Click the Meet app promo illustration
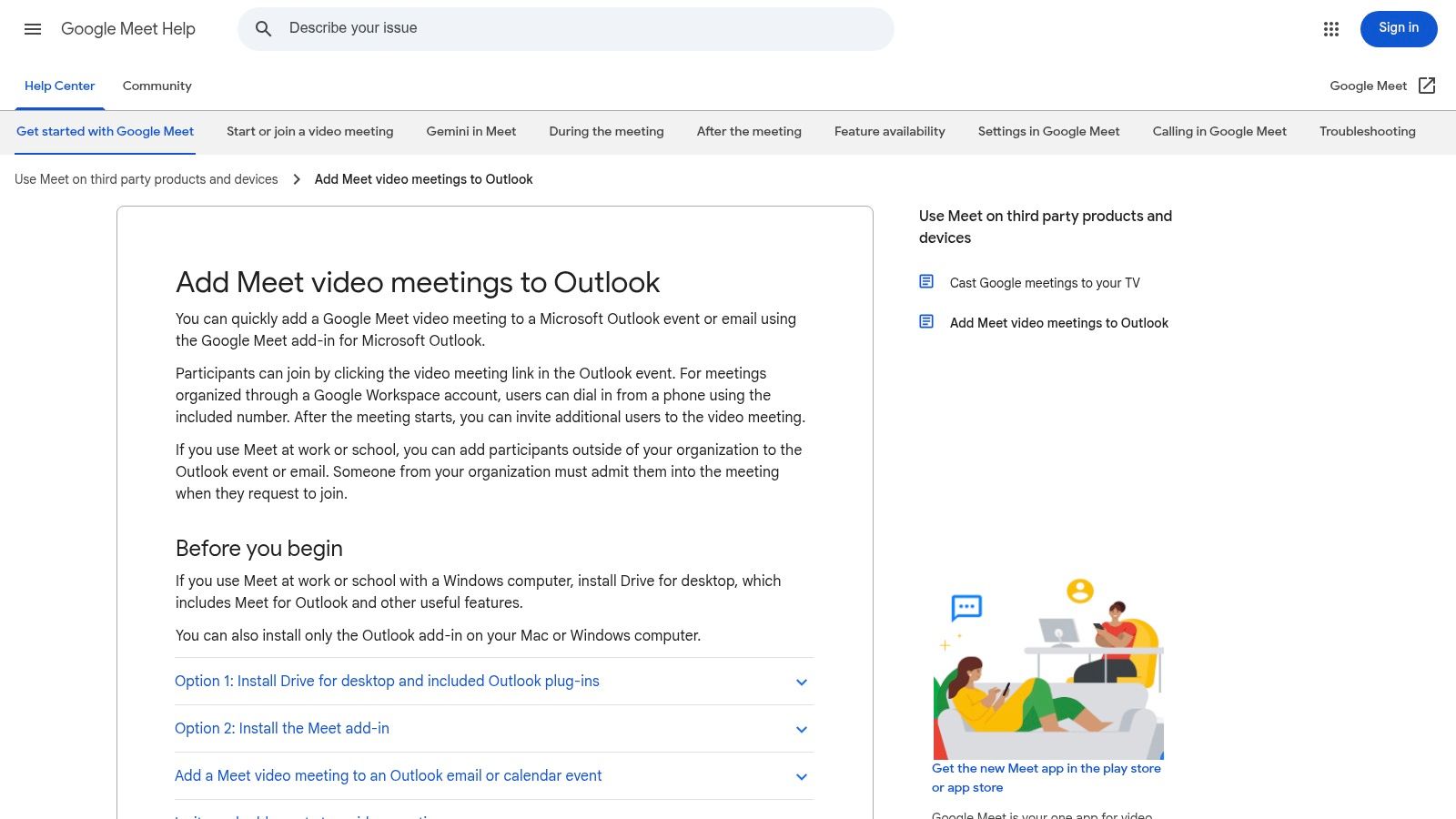This screenshot has width=1456, height=819. pyautogui.click(x=1048, y=668)
